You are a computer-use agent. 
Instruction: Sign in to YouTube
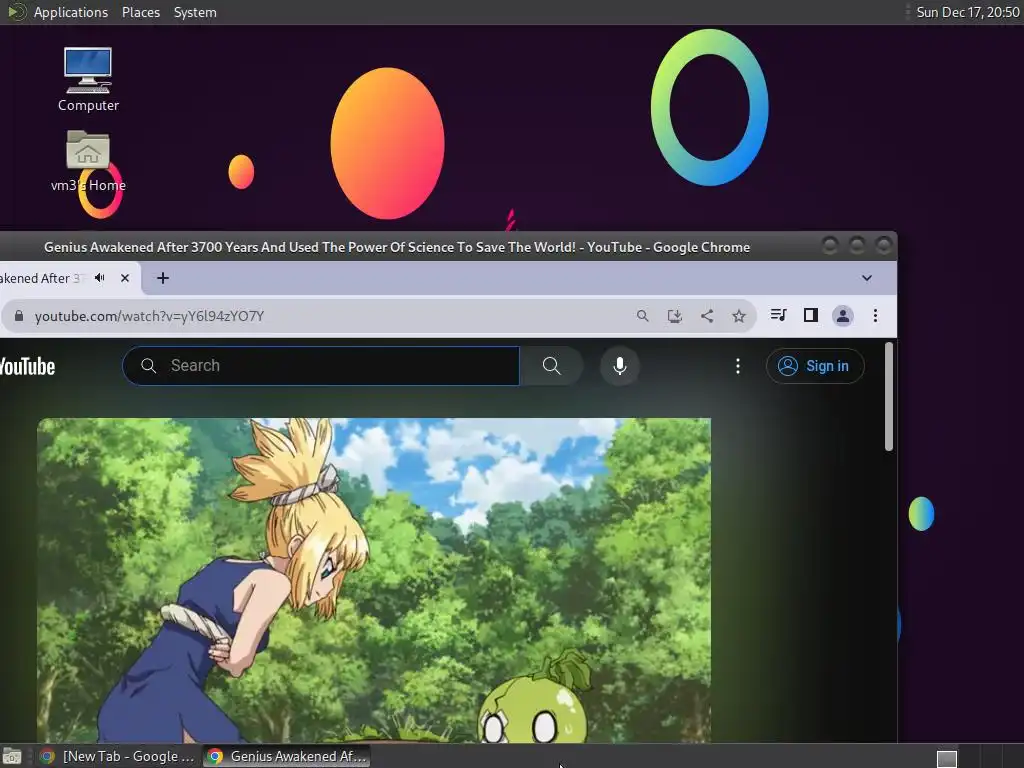tap(815, 366)
